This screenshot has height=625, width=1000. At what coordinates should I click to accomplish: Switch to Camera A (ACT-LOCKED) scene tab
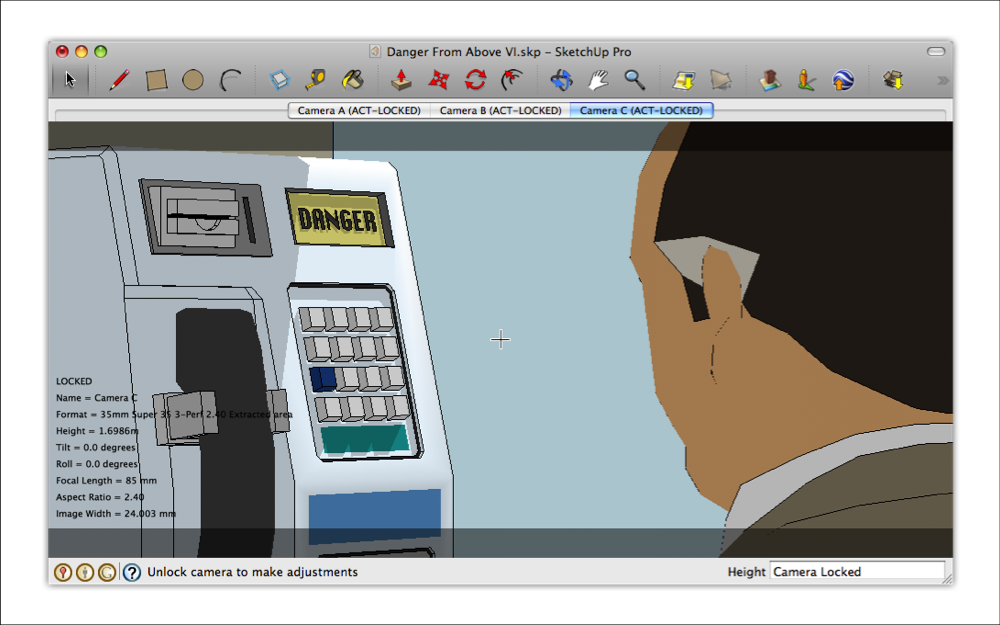tap(359, 110)
